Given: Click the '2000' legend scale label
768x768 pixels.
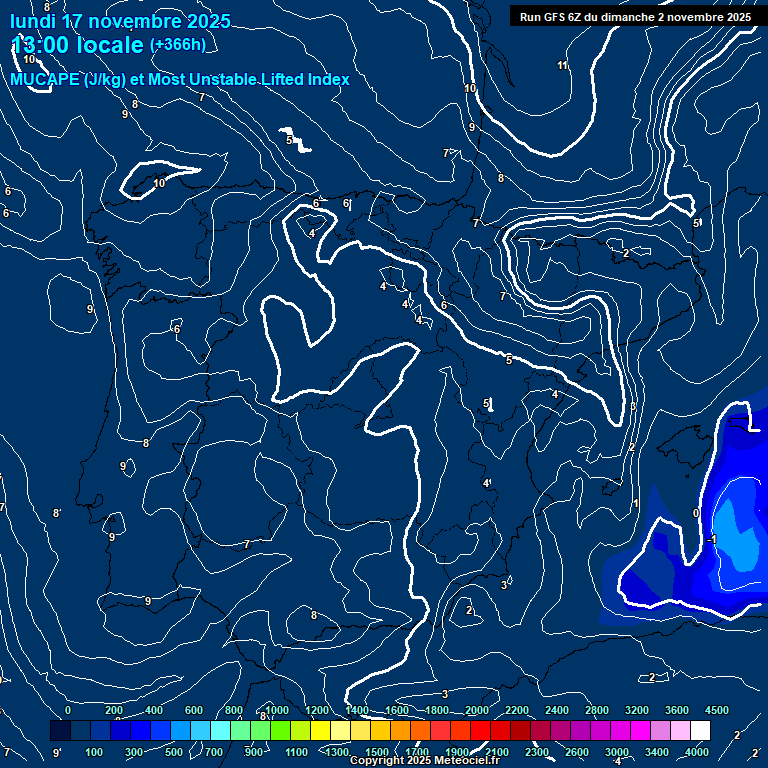Looking at the screenshot, I should 477,710.
